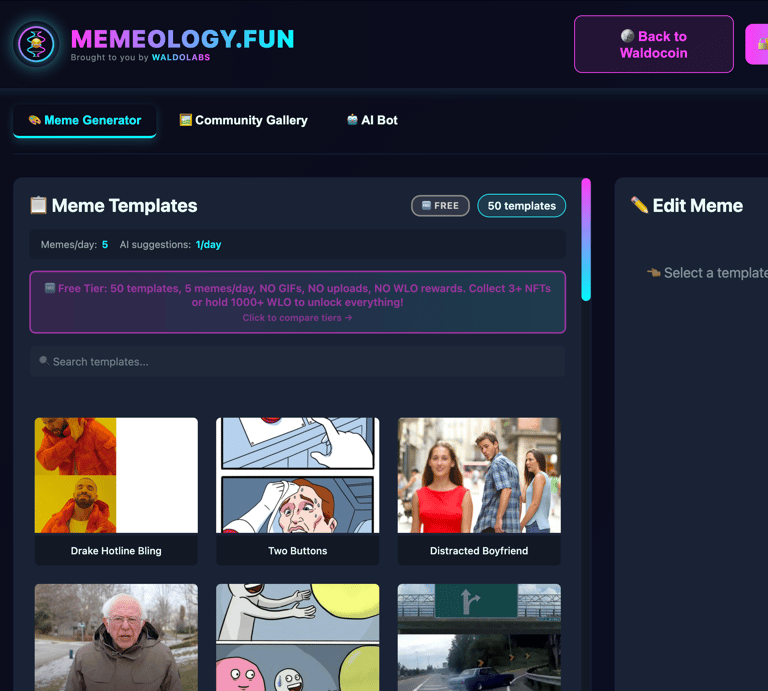Select the Two Buttons template image
768x691 pixels.
tap(297, 475)
